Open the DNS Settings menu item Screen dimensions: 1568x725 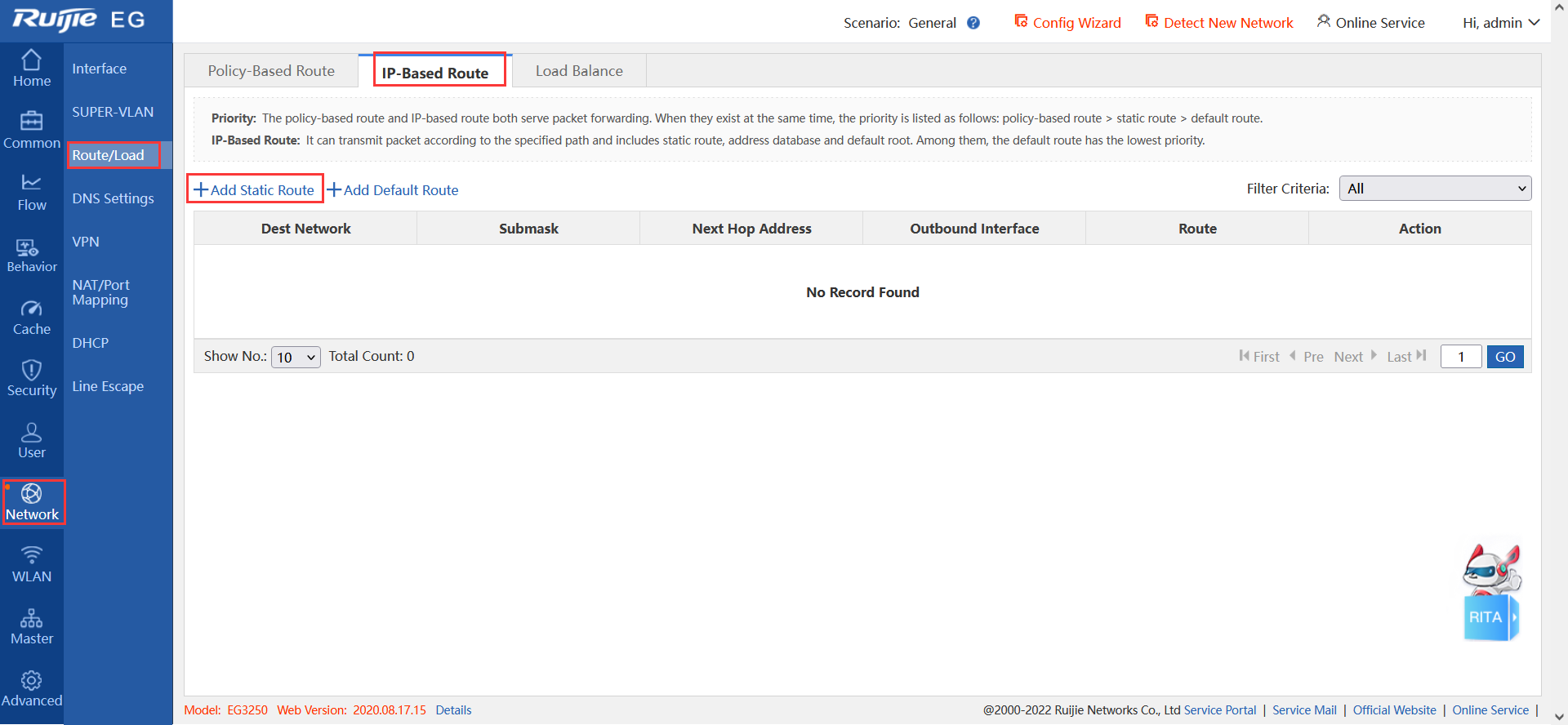113,198
